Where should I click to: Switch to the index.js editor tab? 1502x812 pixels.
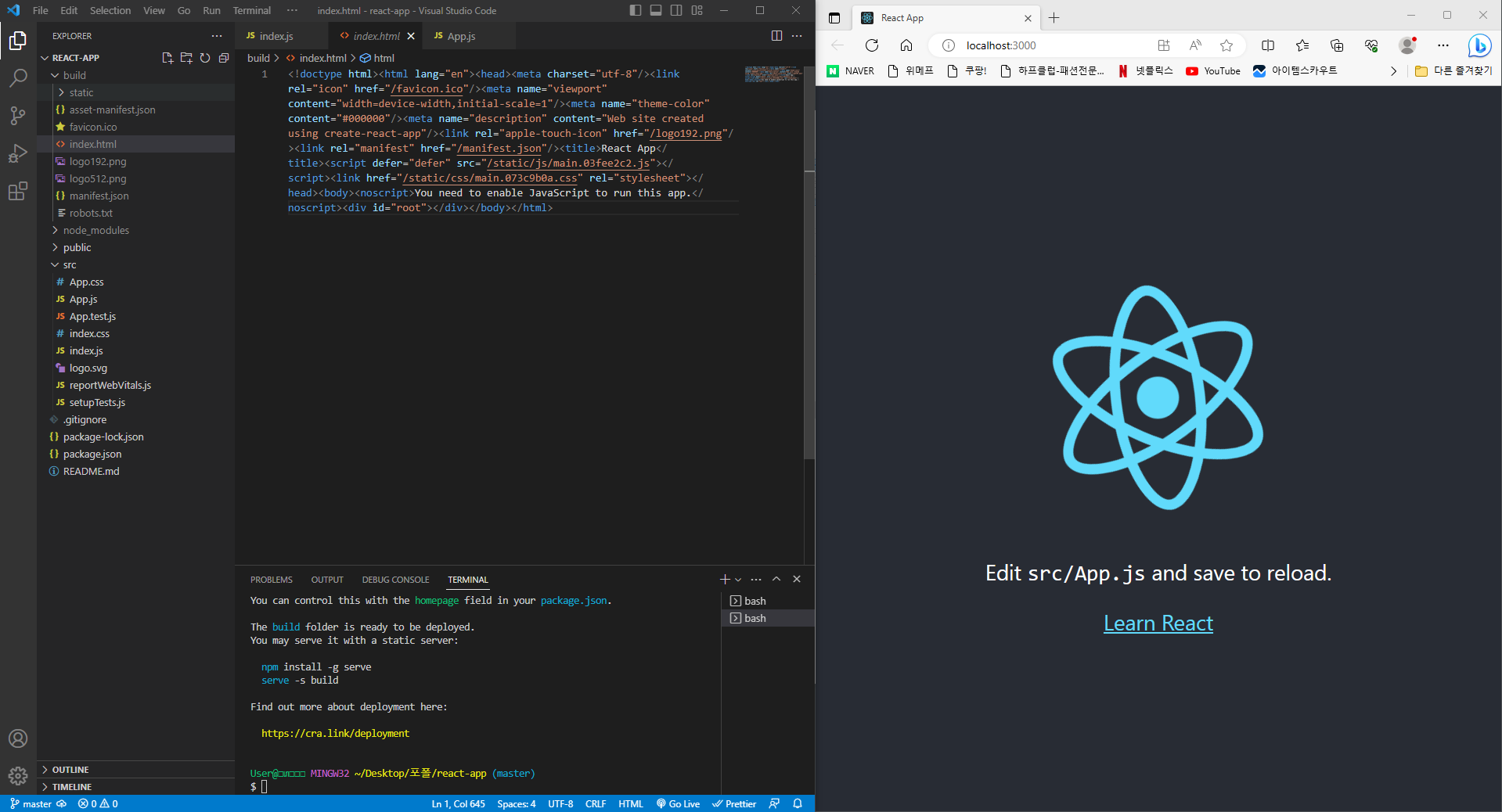[276, 36]
